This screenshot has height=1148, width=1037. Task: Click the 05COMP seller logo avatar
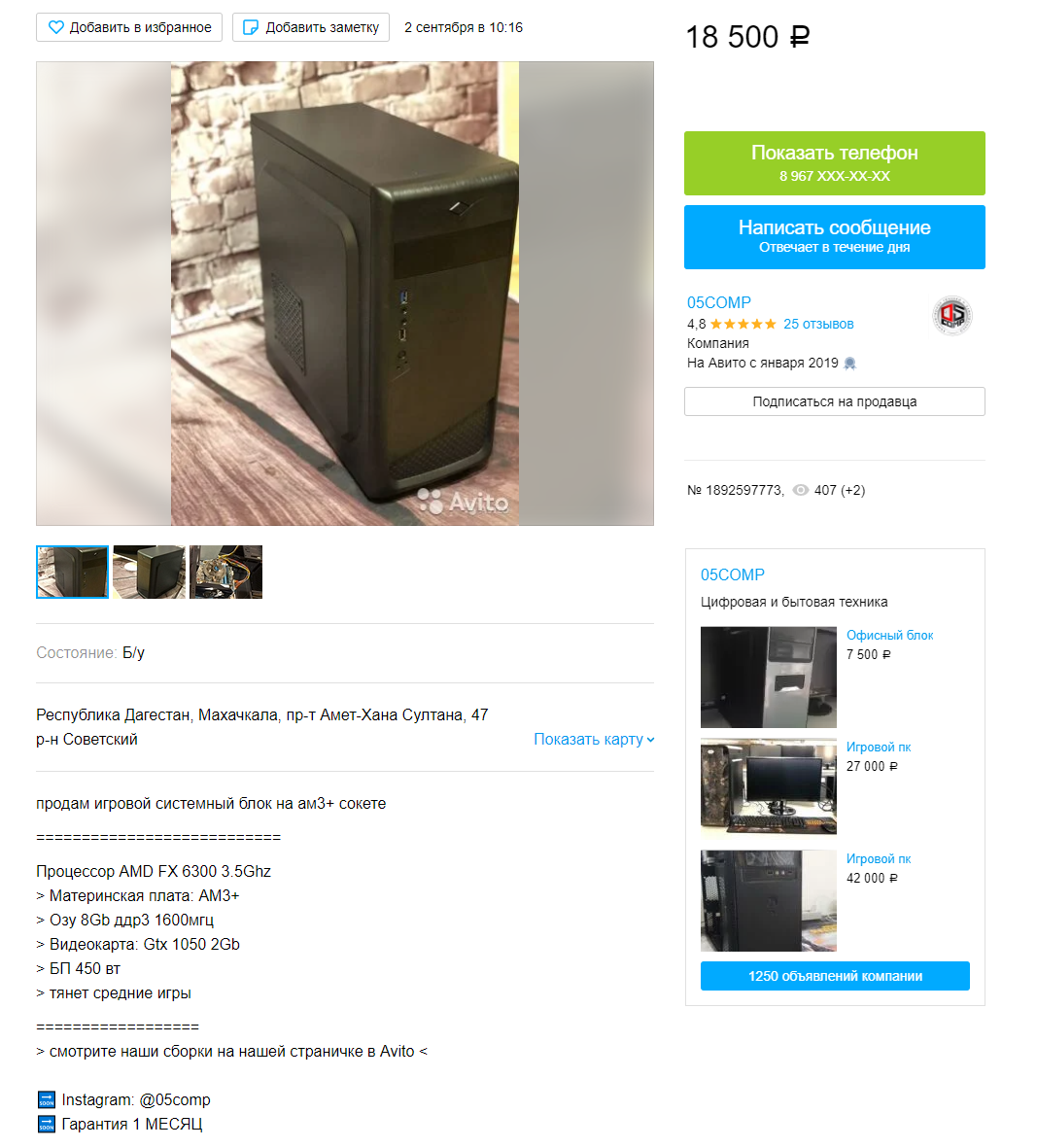pyautogui.click(x=951, y=316)
